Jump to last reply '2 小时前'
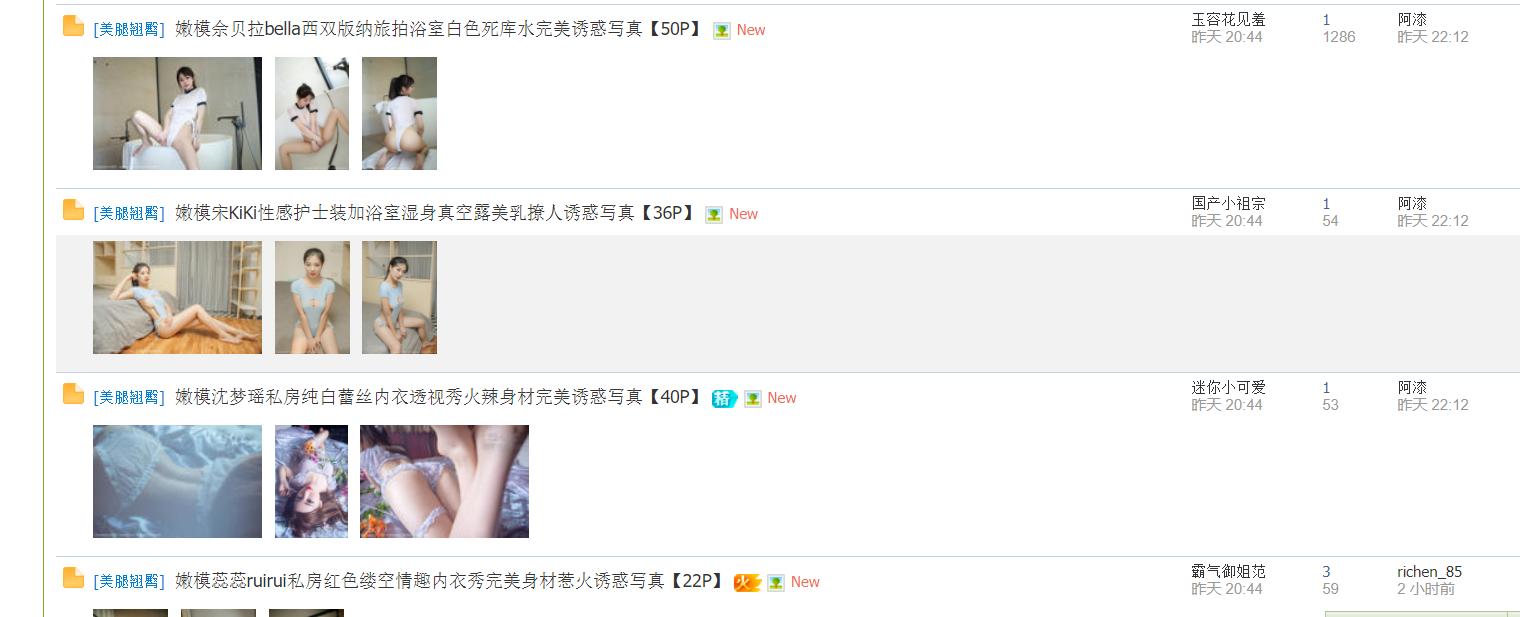This screenshot has width=1520, height=617. pyautogui.click(x=1426, y=589)
